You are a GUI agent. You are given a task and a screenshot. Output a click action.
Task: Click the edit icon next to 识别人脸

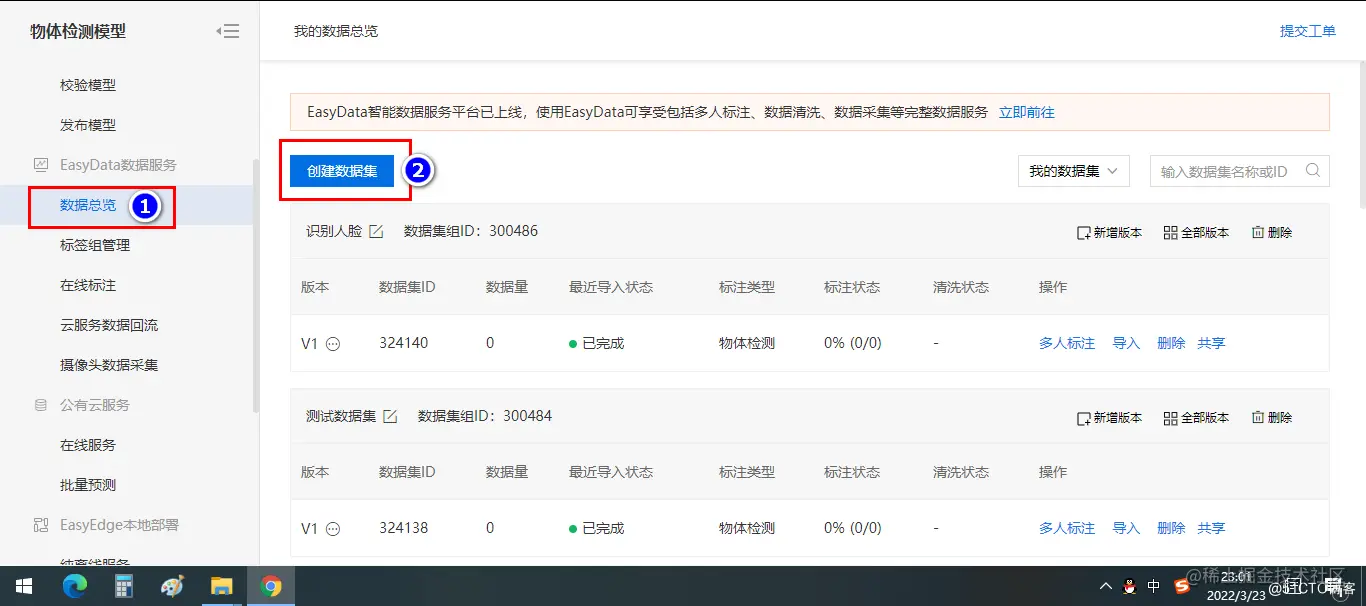click(376, 231)
